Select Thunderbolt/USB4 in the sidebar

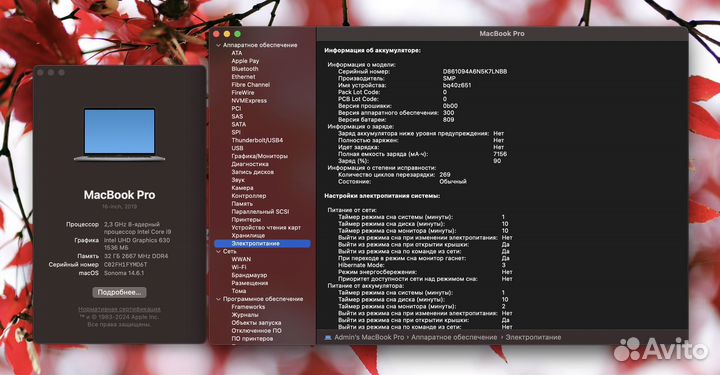click(257, 140)
